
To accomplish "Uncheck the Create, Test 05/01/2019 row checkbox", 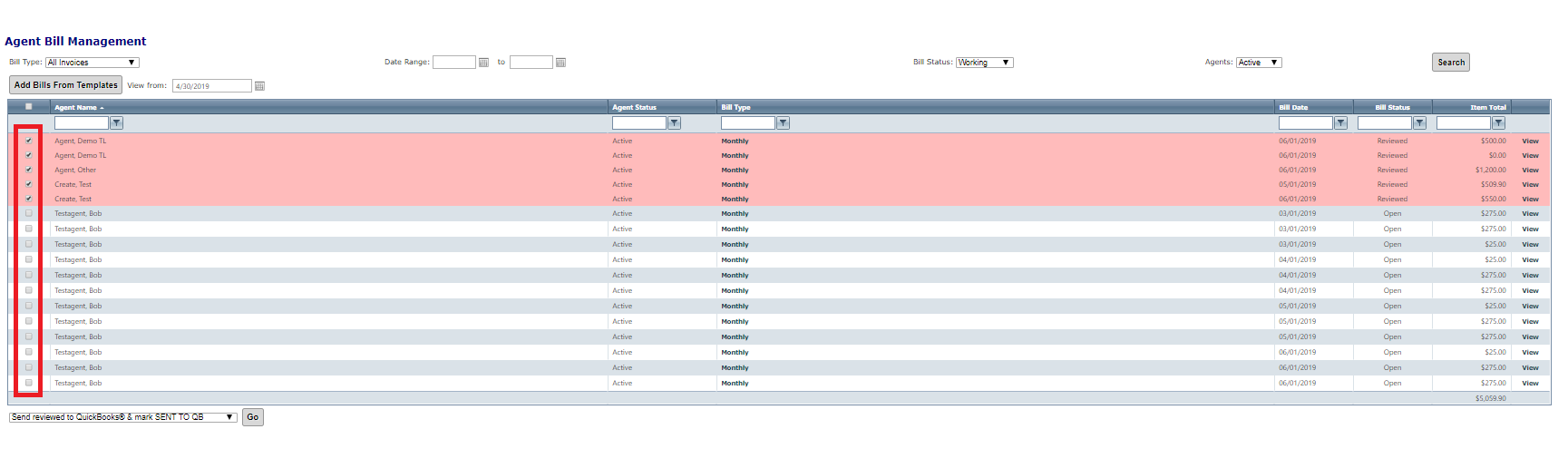I will tap(29, 184).
